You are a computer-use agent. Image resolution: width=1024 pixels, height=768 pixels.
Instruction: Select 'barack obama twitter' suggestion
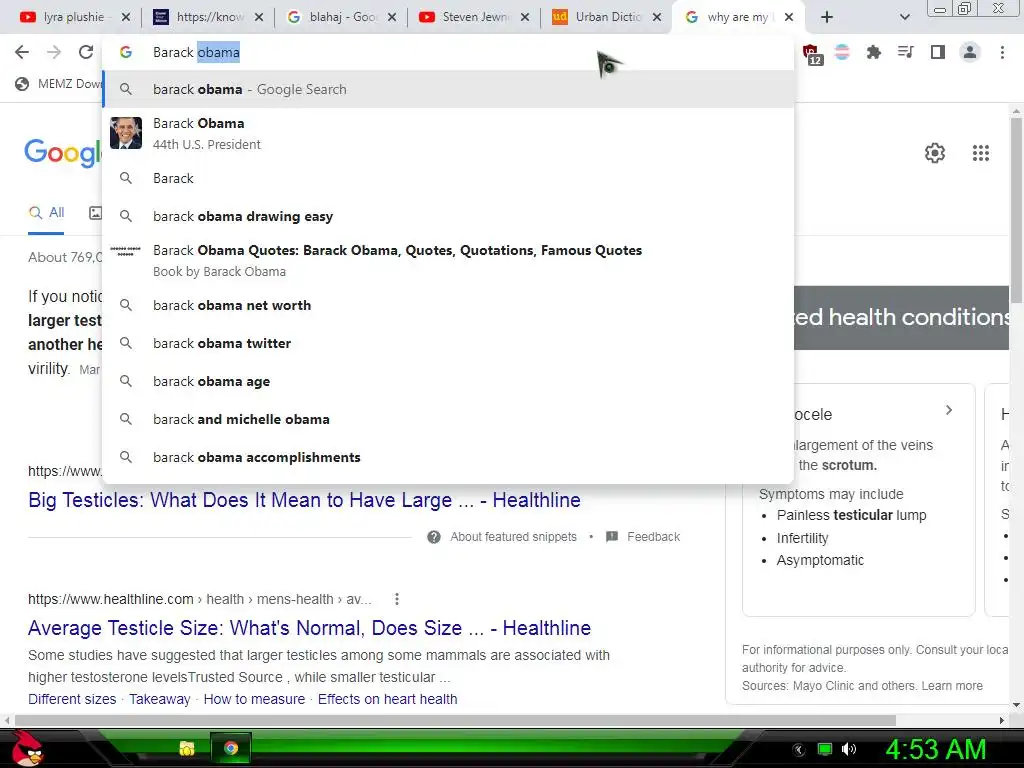coord(449,344)
